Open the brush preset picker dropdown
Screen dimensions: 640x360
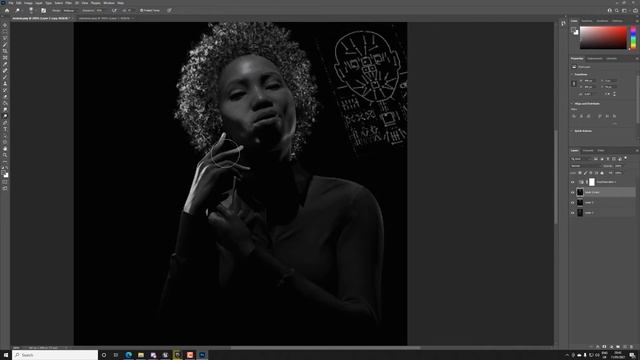click(31, 11)
